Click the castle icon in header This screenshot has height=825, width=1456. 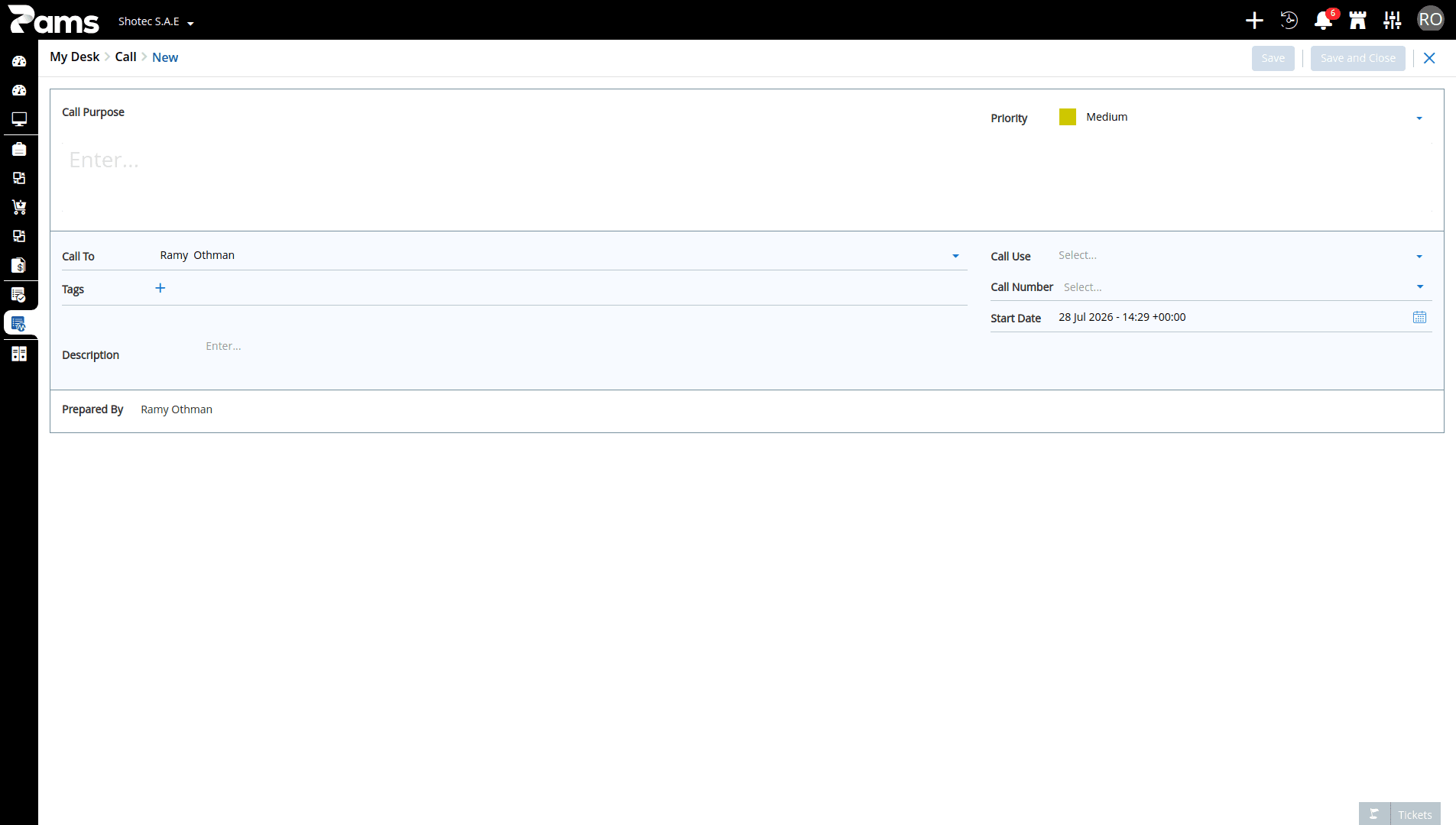point(1357,21)
